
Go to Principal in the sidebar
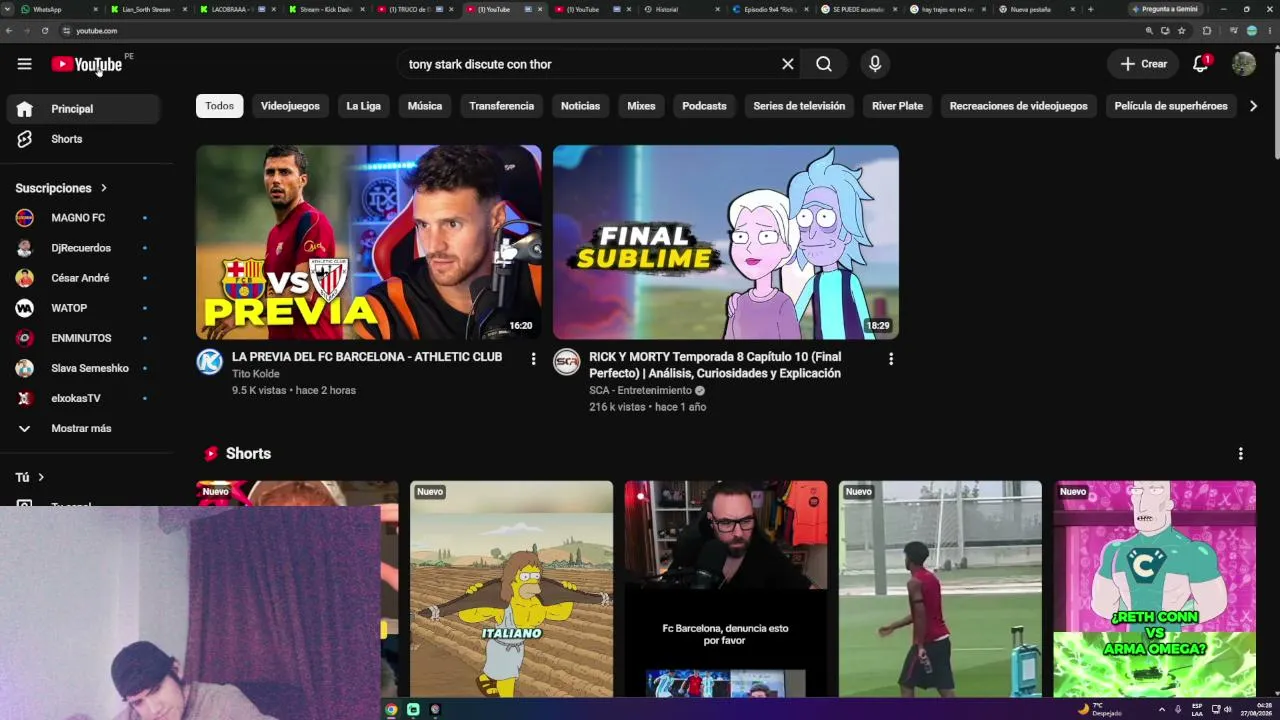point(83,109)
